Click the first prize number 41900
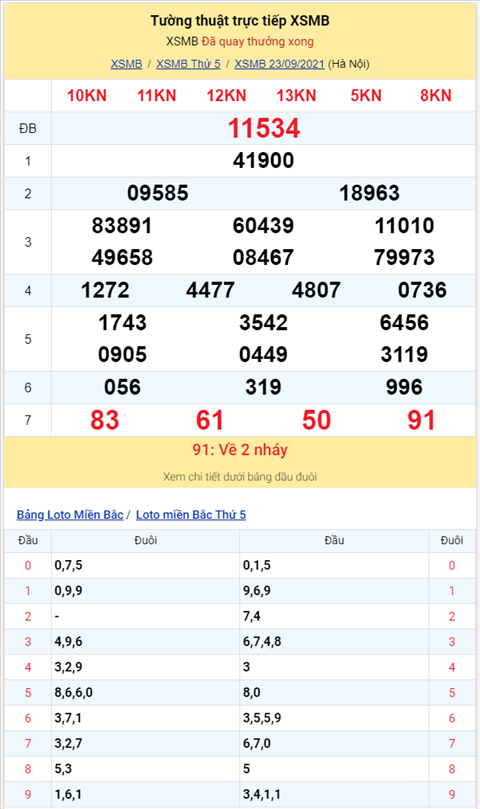480x809 pixels. point(263,160)
